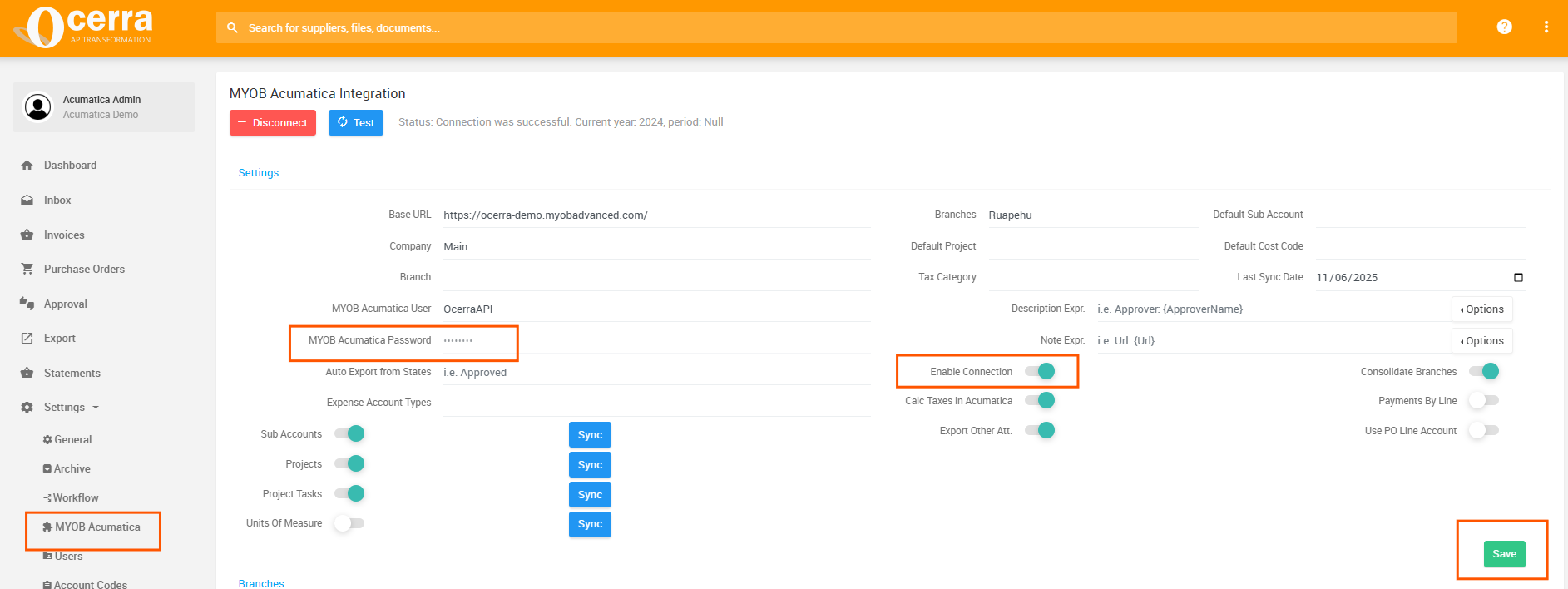Toggle the Sub Accounts switch
Viewport: 1568px width, 589px height.
point(349,433)
